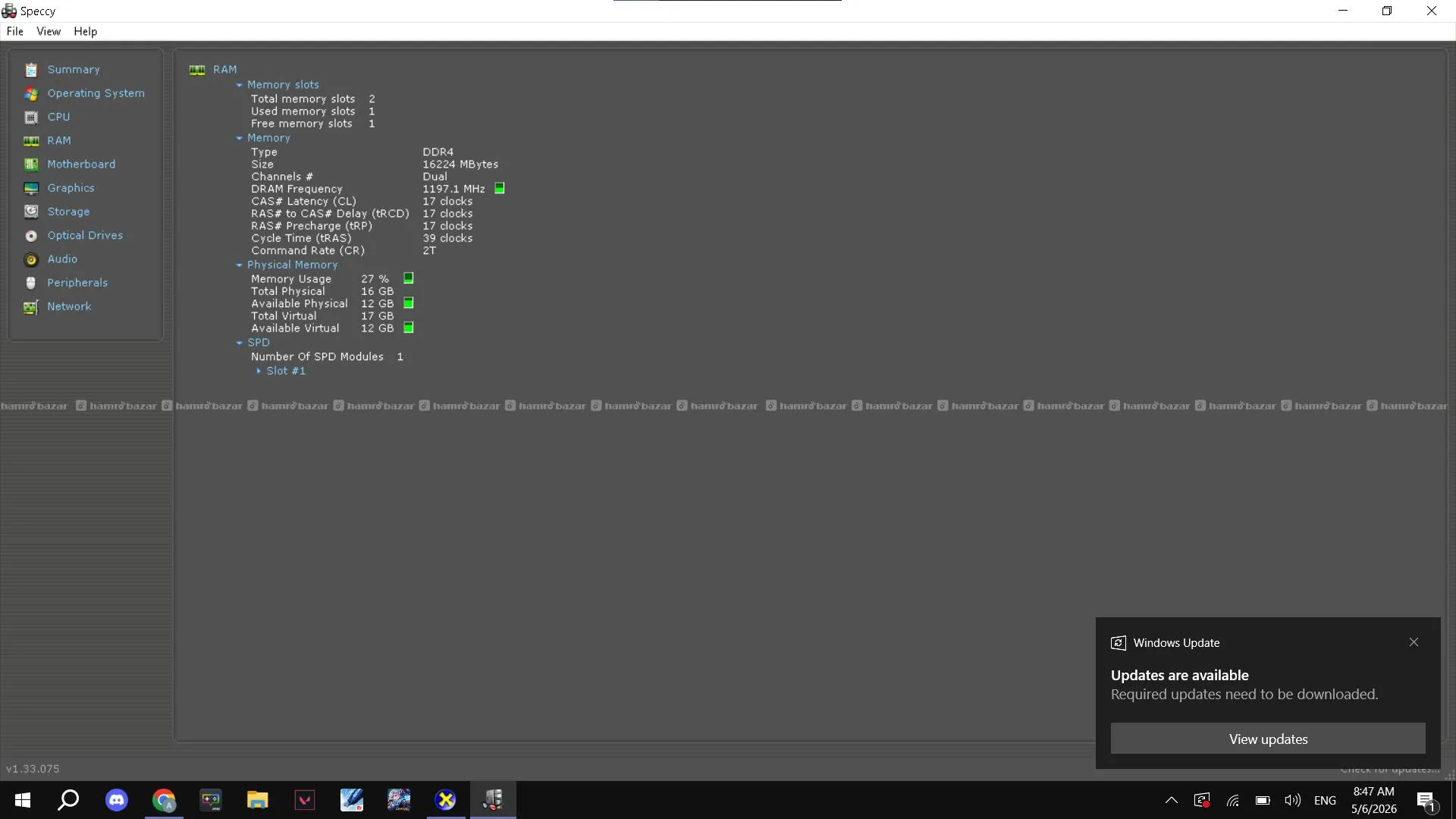Open the Network section icon

click(x=31, y=306)
